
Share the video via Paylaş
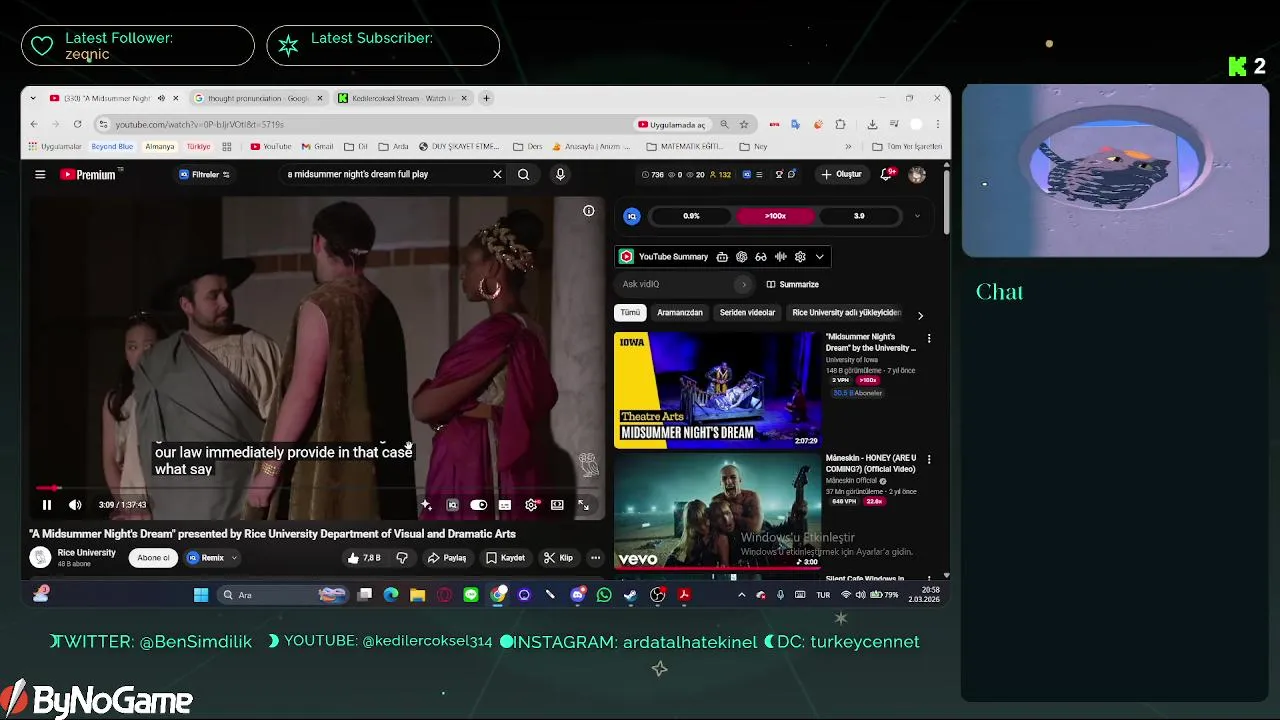[447, 558]
